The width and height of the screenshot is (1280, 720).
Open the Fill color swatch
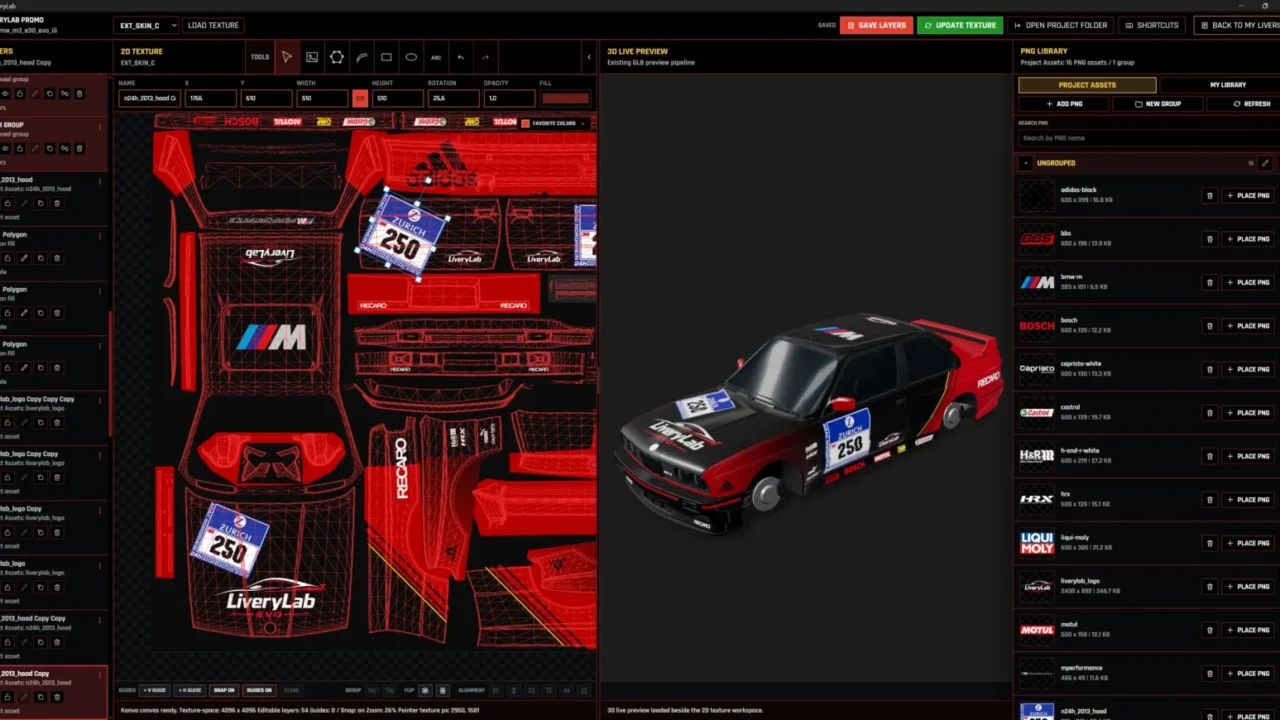(565, 98)
